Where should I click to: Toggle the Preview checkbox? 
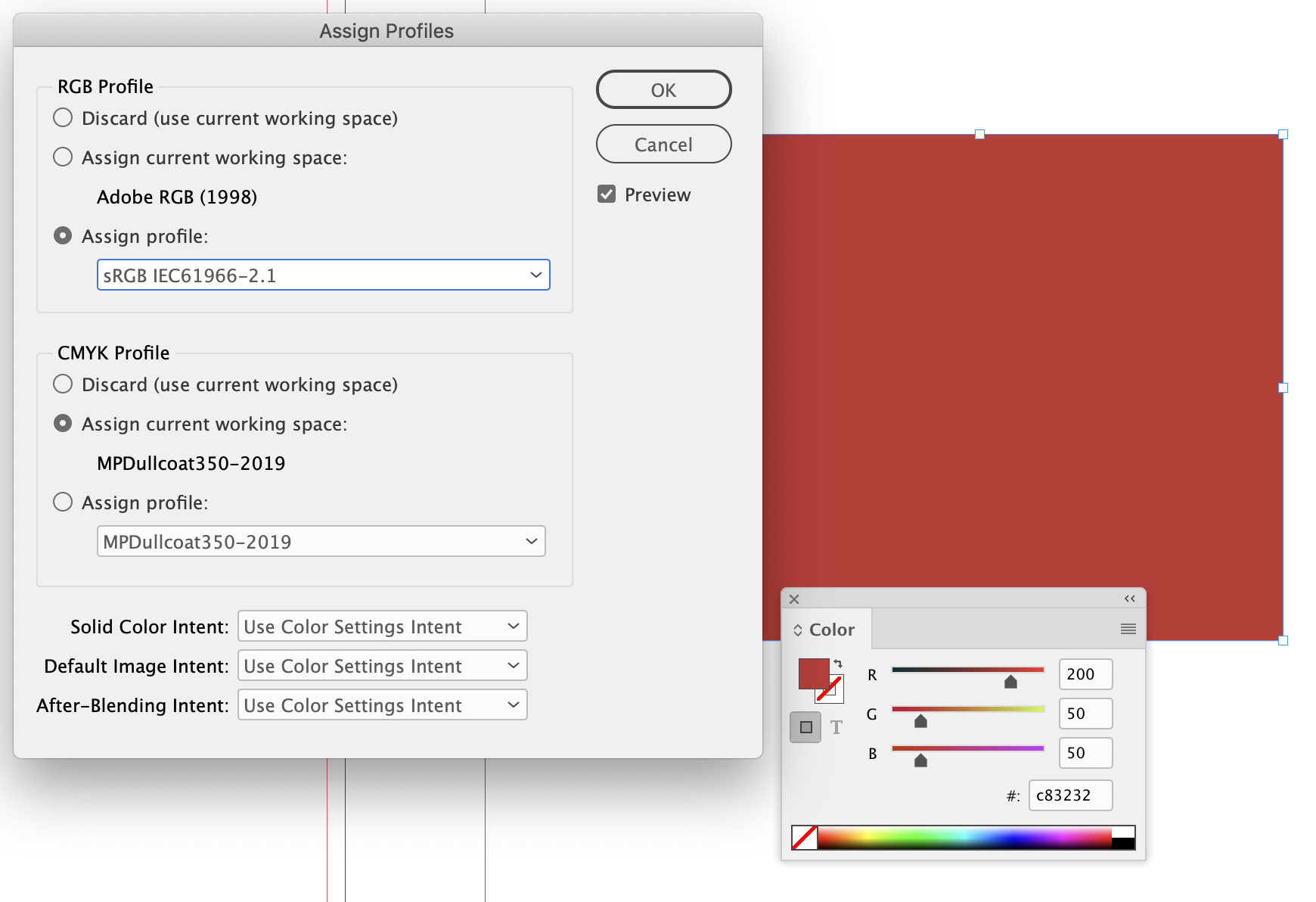(607, 194)
